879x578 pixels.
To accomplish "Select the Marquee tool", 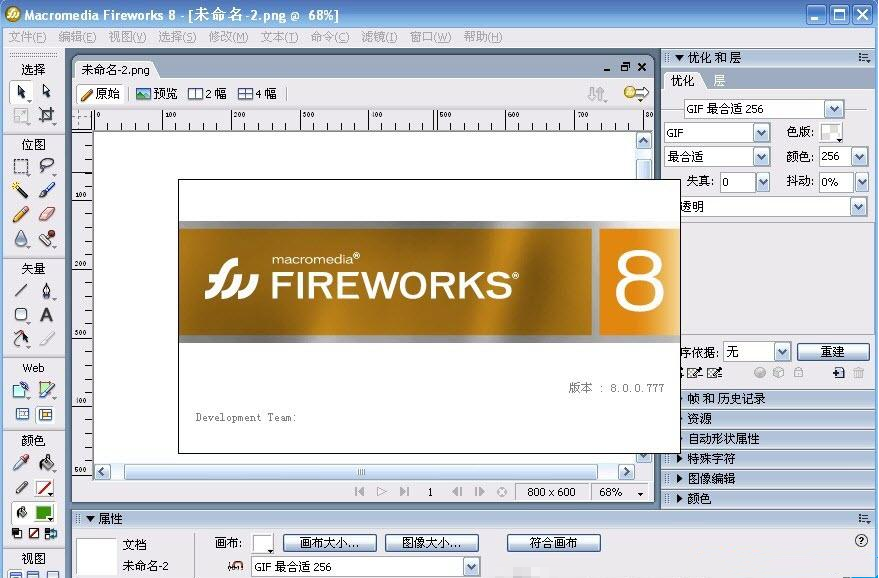I will [21, 167].
